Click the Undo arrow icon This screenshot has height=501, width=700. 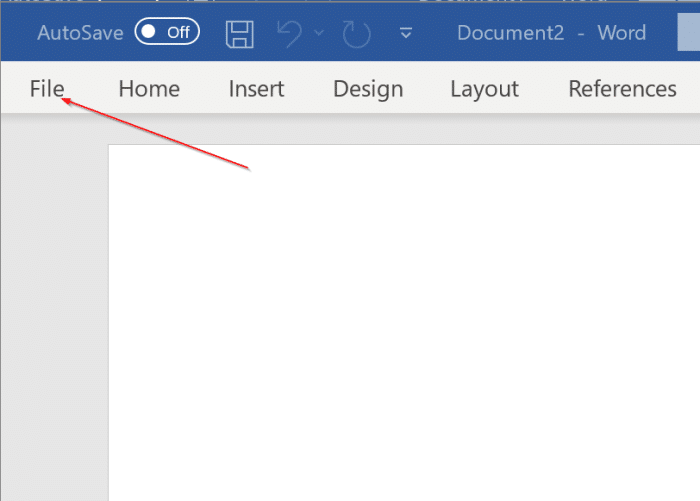click(289, 33)
